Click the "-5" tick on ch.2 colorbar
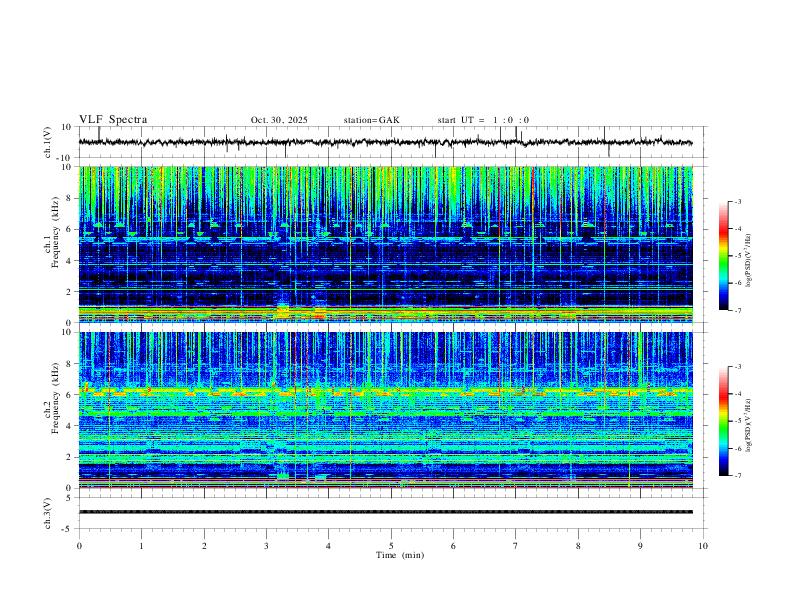792x612 pixels. click(738, 421)
